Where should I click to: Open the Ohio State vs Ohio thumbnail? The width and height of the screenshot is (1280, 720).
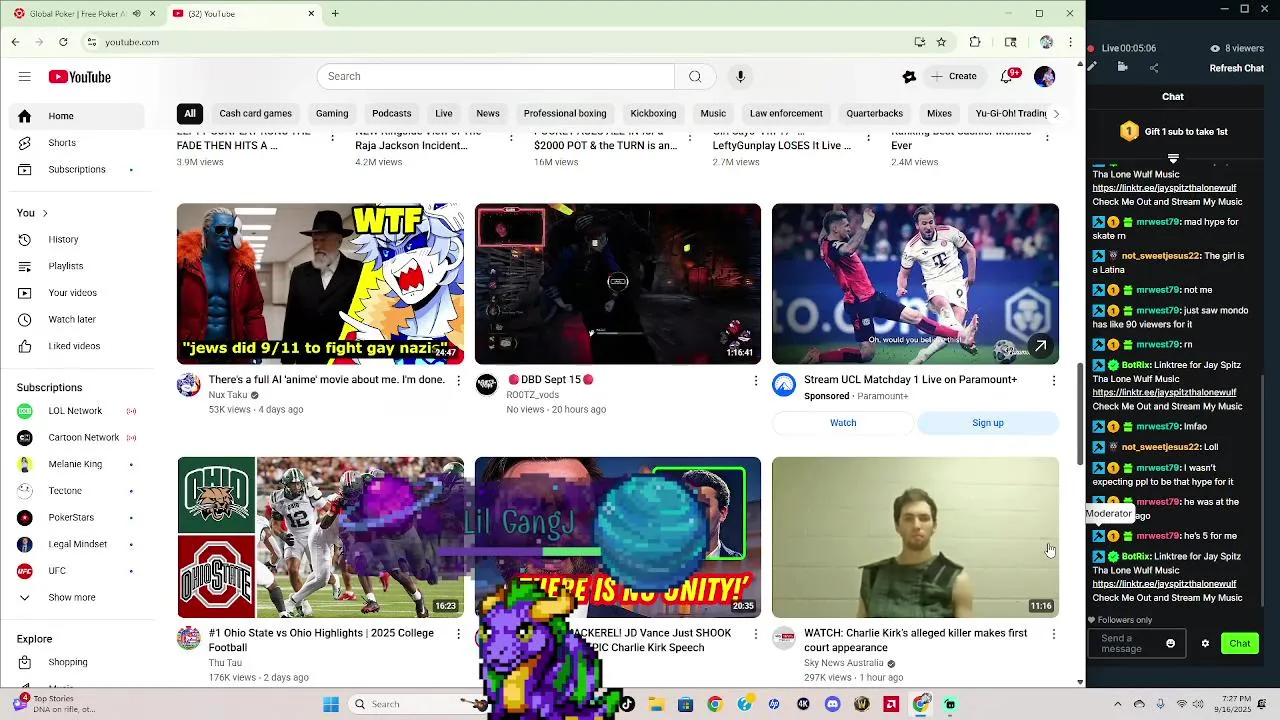320,537
